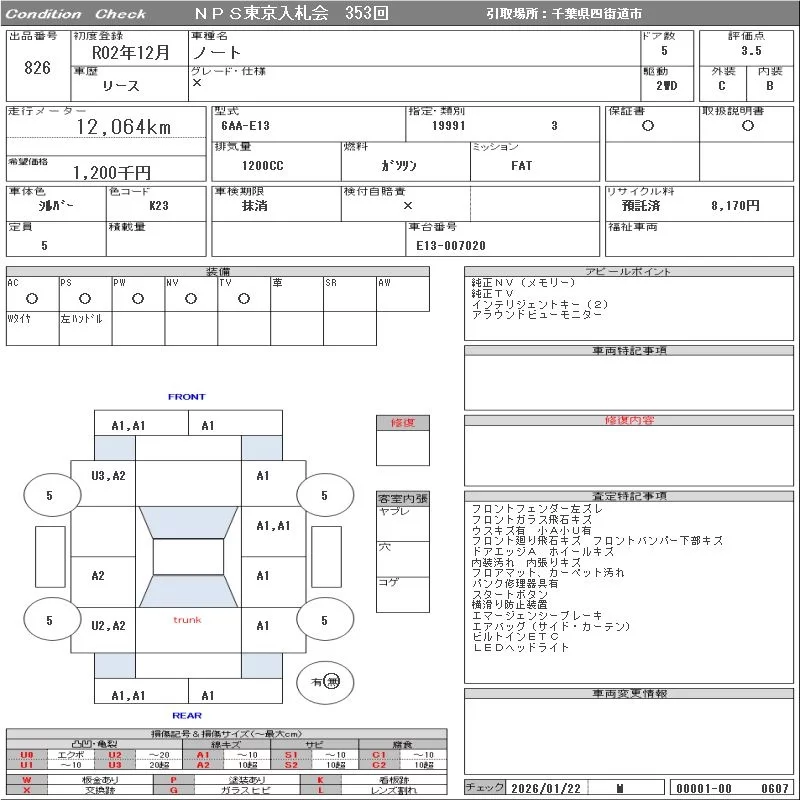Viewport: 800px width, 800px height.
Task: Click the 取扱説明書 circle mark
Action: pyautogui.click(x=747, y=126)
